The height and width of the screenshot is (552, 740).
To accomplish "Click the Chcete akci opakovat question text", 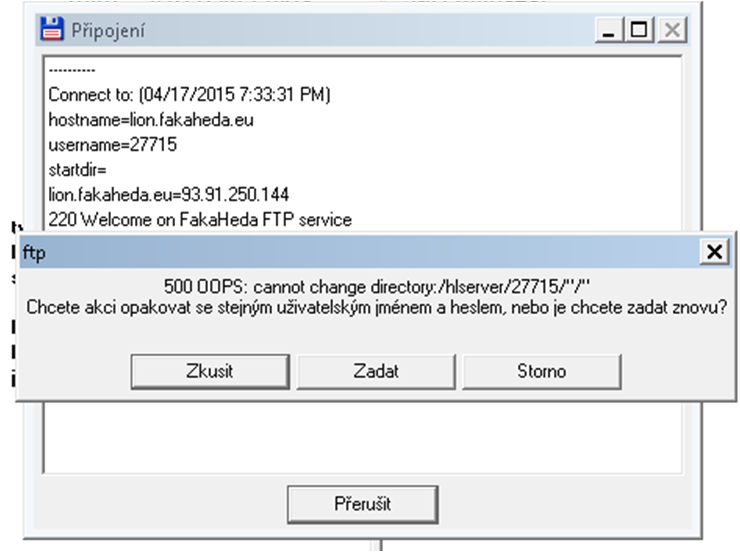I will coord(376,308).
